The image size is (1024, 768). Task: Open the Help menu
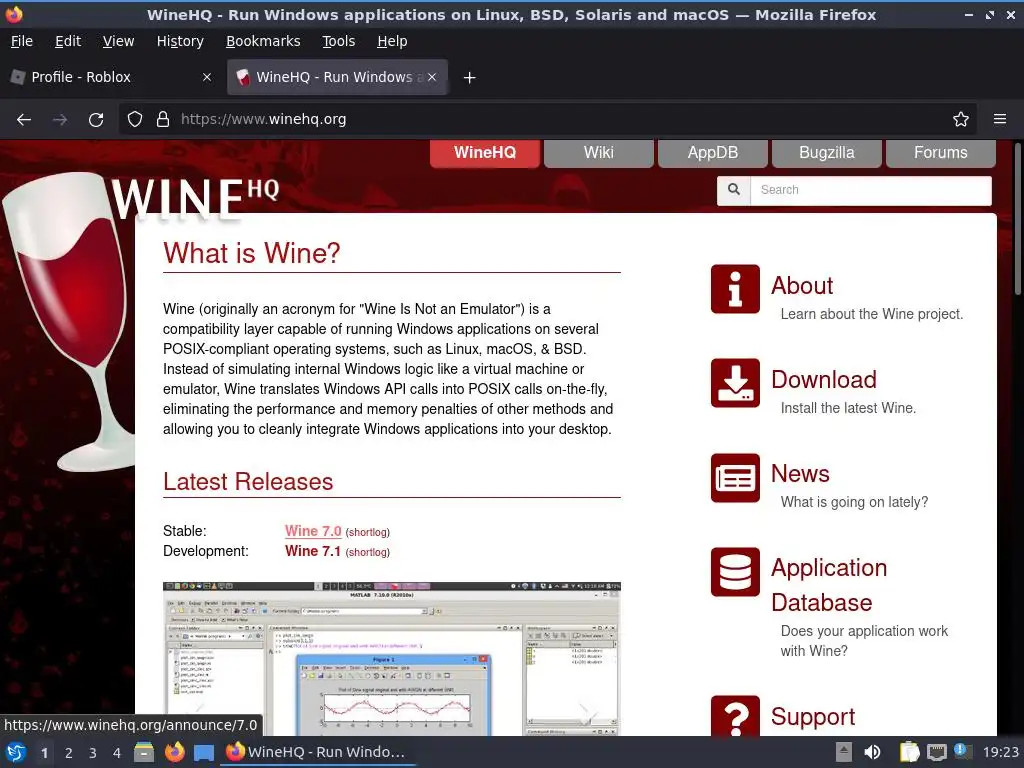(x=392, y=41)
